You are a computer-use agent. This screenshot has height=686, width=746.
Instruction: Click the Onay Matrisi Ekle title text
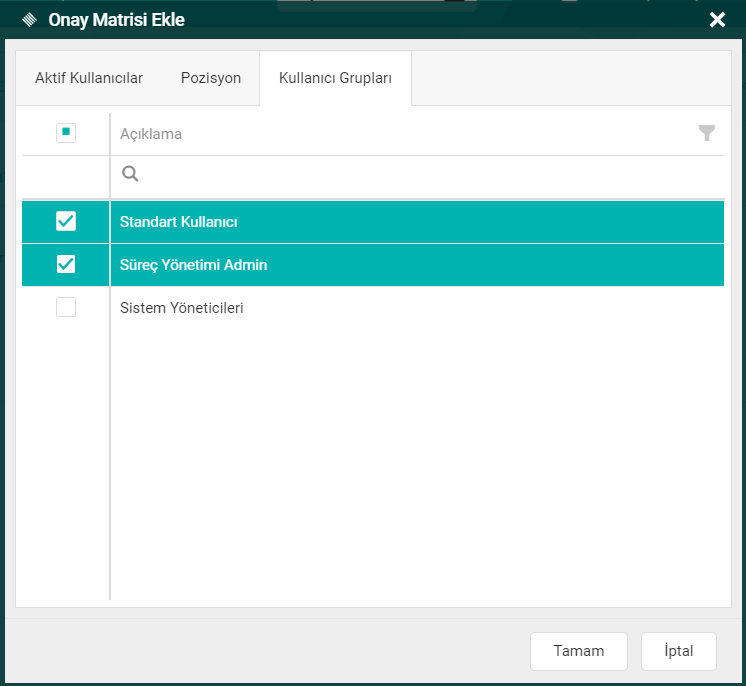point(116,20)
